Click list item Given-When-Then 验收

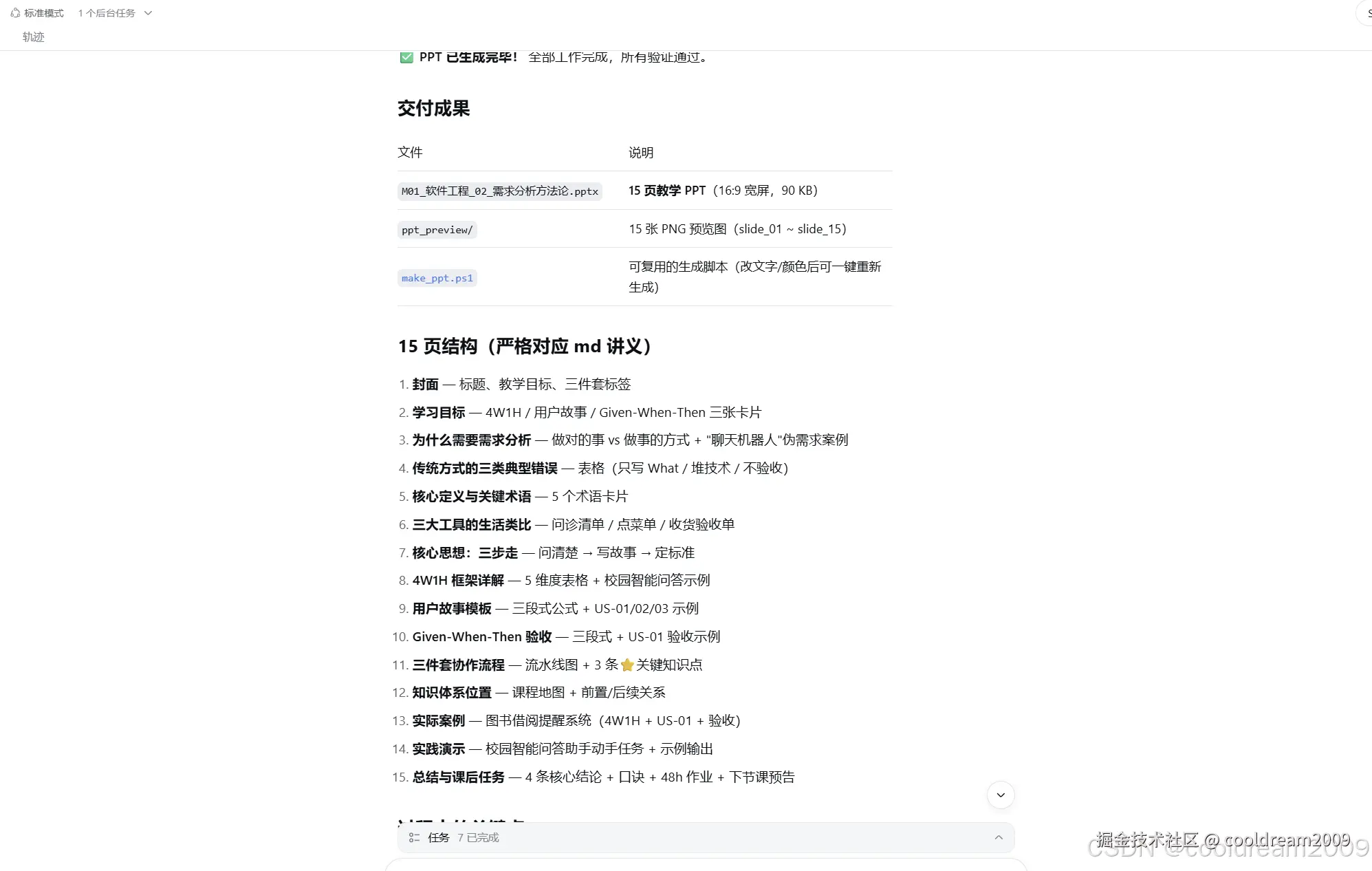pos(566,636)
